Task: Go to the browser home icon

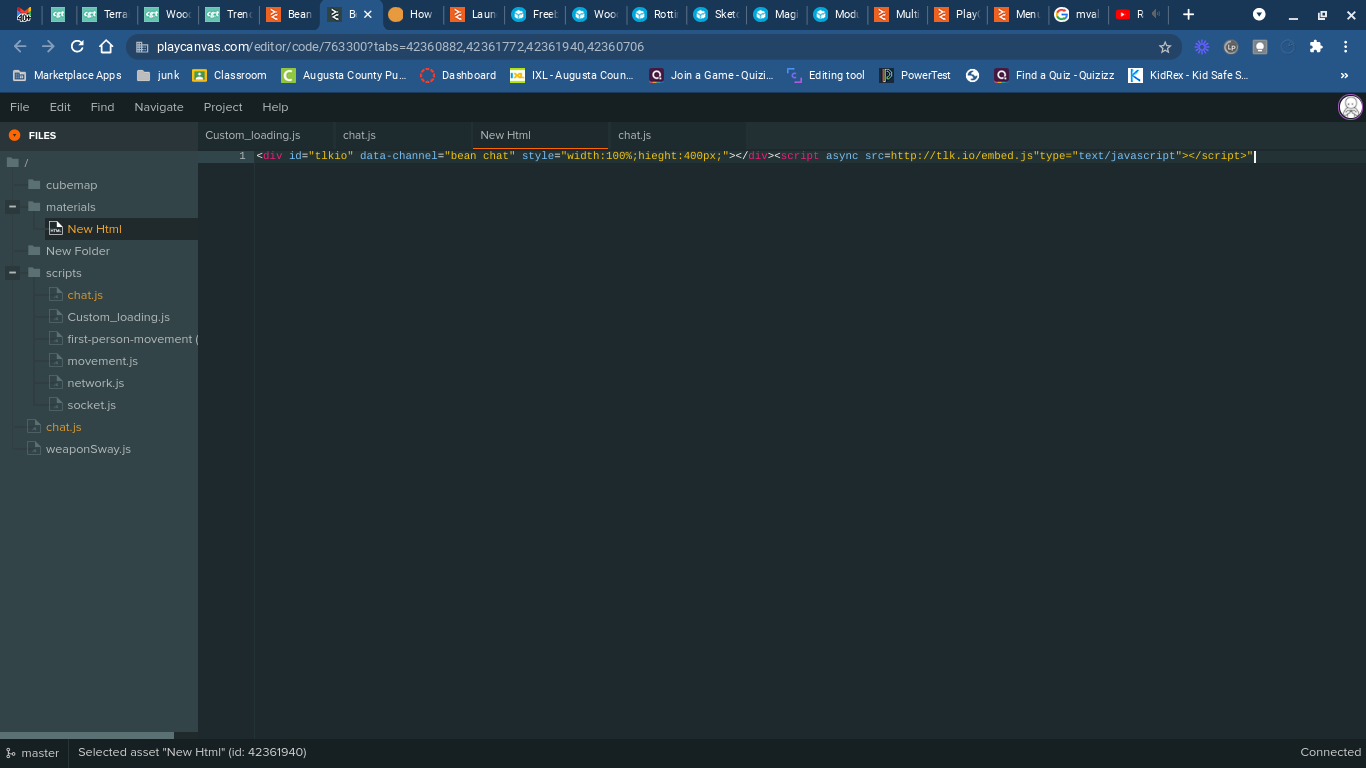Action: [x=106, y=47]
